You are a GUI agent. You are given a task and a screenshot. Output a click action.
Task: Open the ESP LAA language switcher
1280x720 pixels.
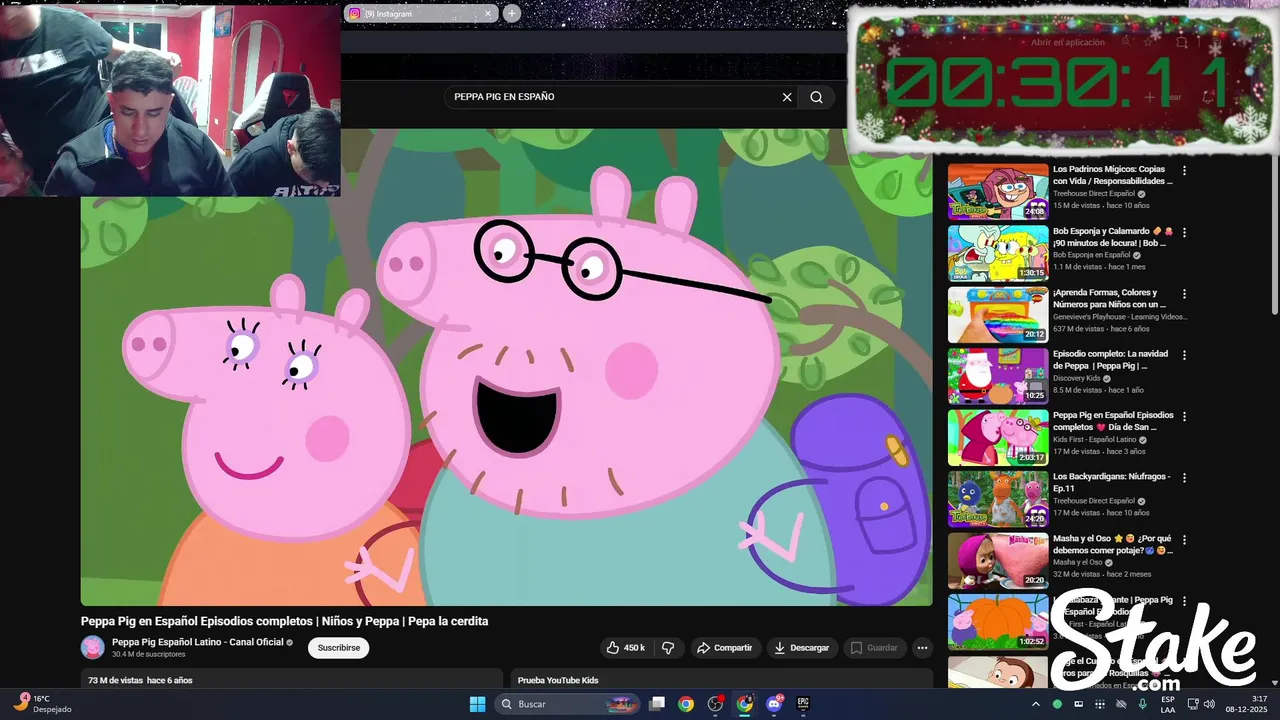(1168, 704)
